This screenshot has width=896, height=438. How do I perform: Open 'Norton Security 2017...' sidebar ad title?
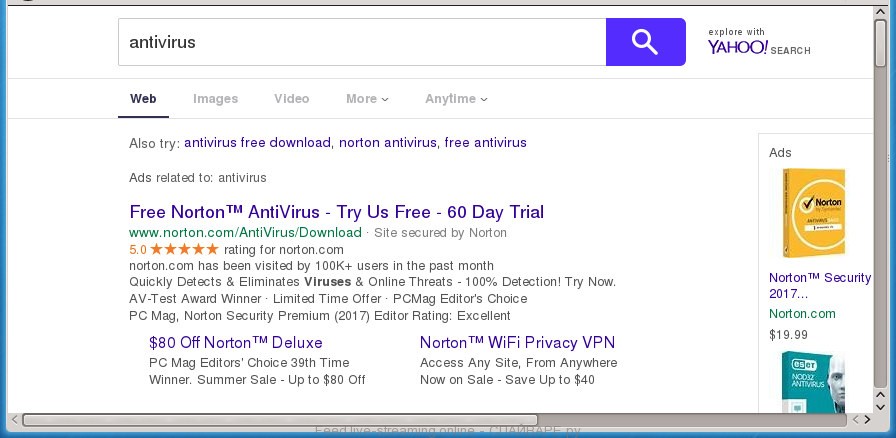click(820, 286)
